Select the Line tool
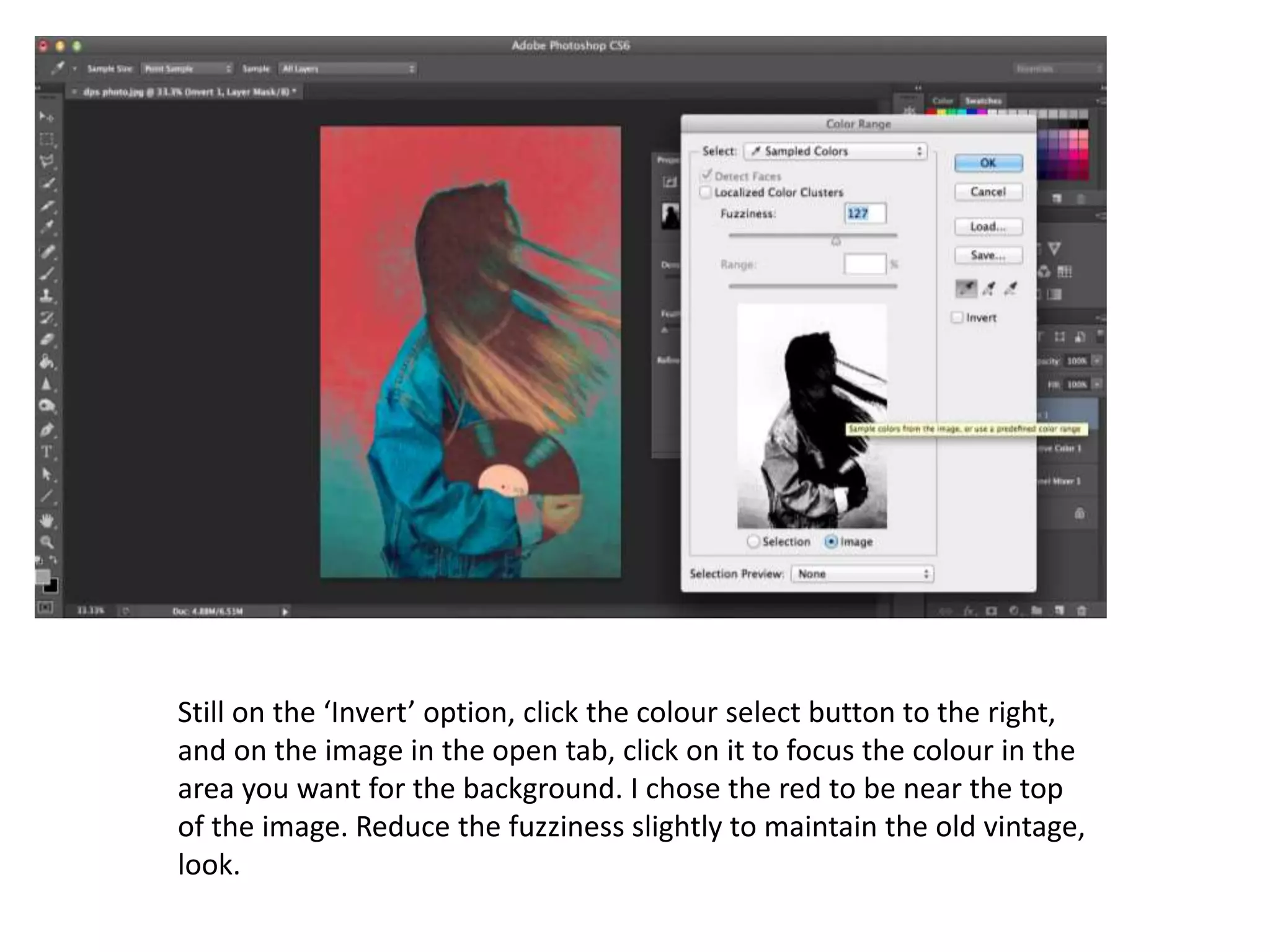This screenshot has height=952, width=1270. pyautogui.click(x=47, y=496)
